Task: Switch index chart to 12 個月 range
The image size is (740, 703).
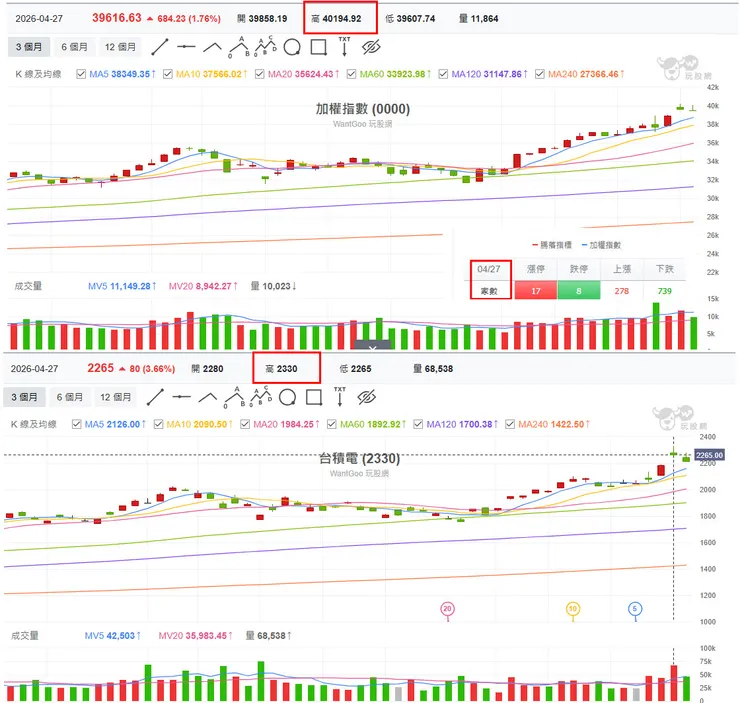Action: (120, 47)
